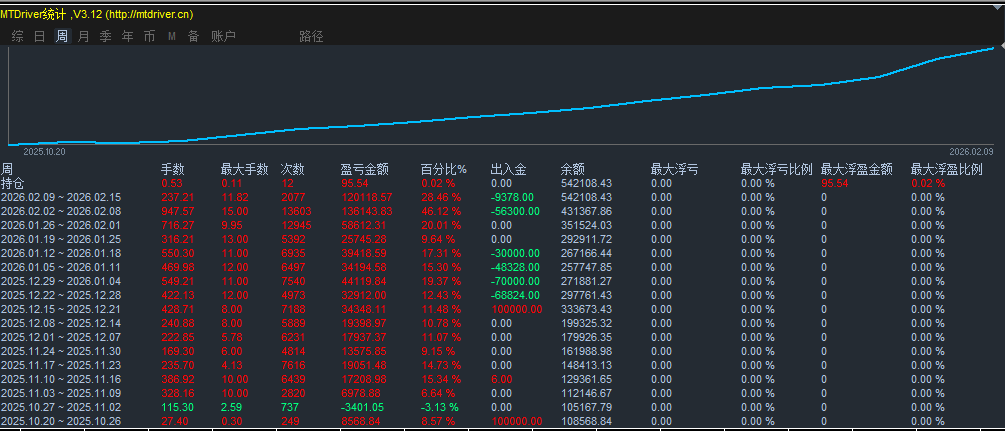Click the 最大浮盈比例 column header

(x=947, y=169)
